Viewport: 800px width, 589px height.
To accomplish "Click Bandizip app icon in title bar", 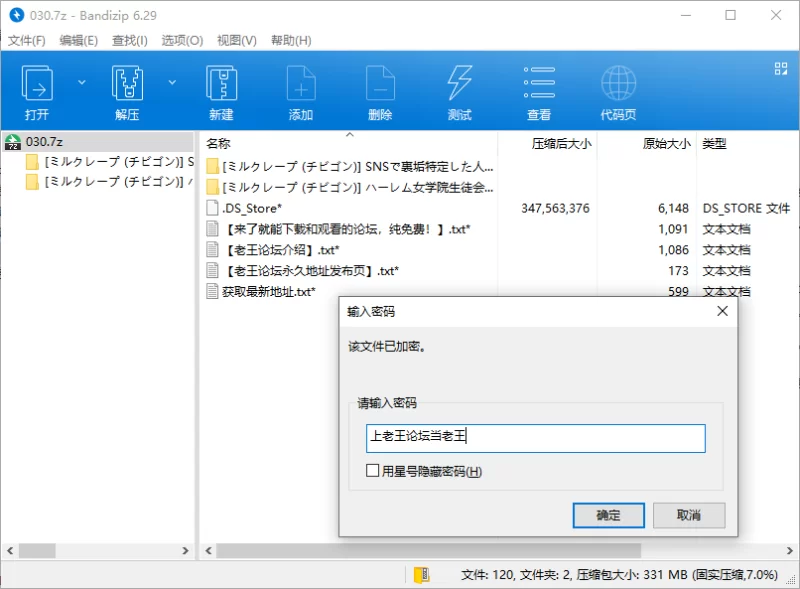I will [x=16, y=15].
